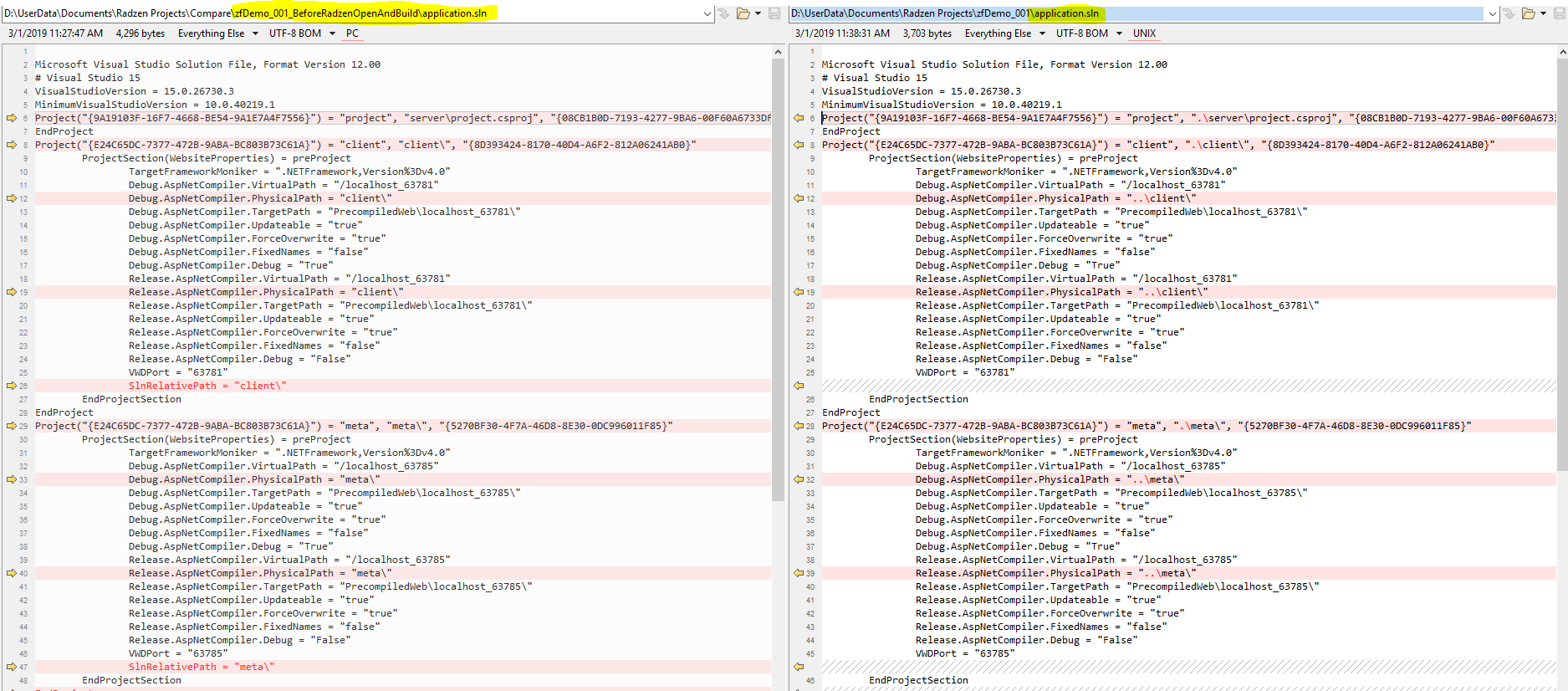Click right line 44 Release.AspNetCompiler.Debug = "False"

pos(1027,640)
